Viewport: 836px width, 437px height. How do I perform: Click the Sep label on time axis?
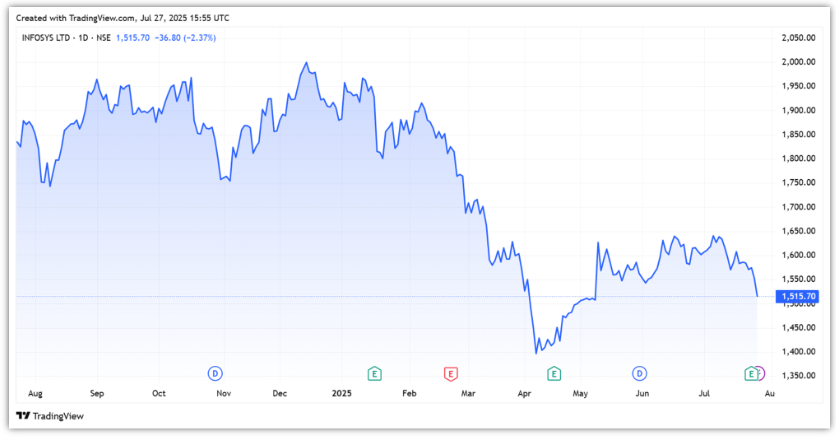point(96,393)
